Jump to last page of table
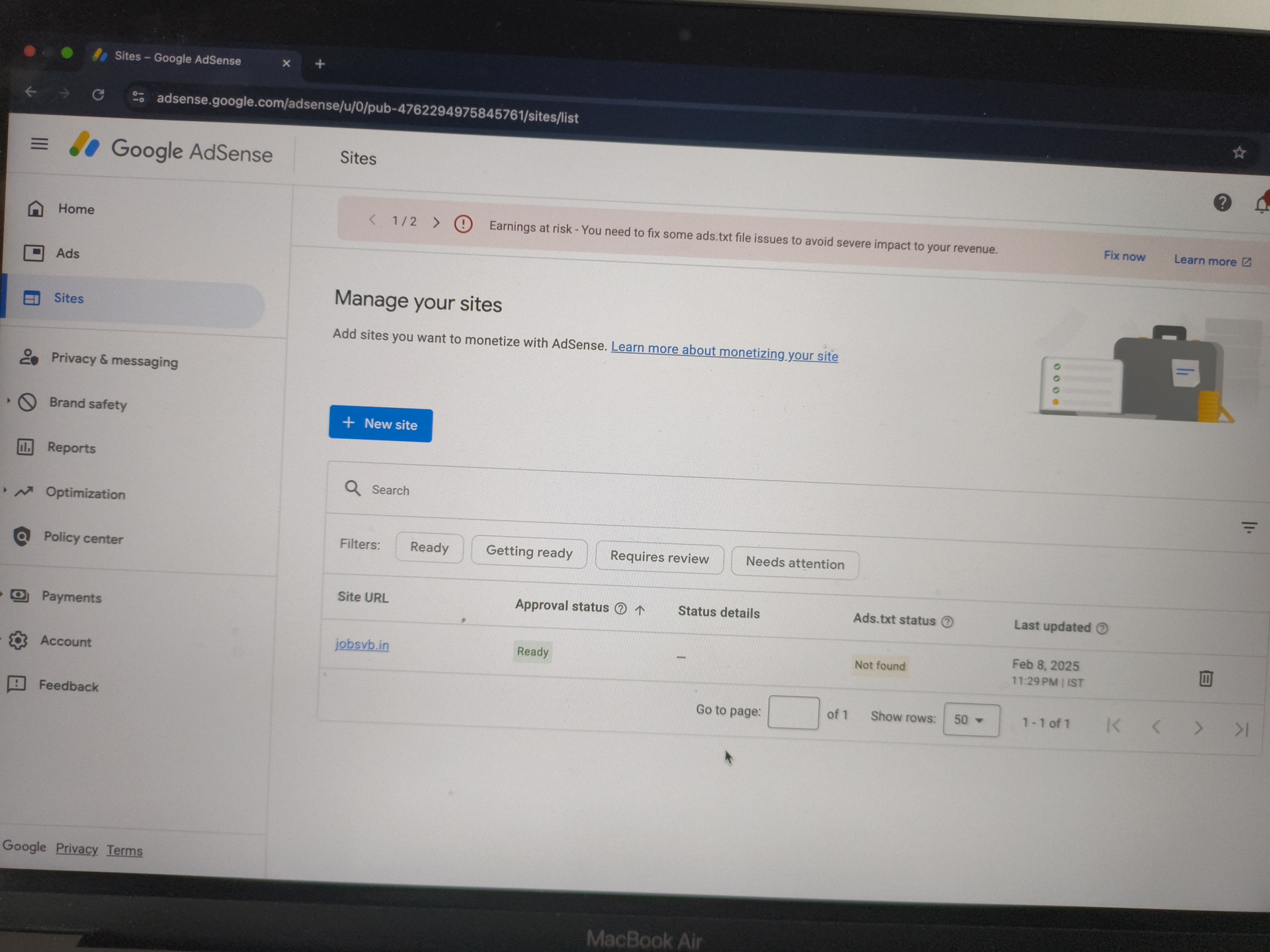The height and width of the screenshot is (952, 1270). click(1242, 729)
